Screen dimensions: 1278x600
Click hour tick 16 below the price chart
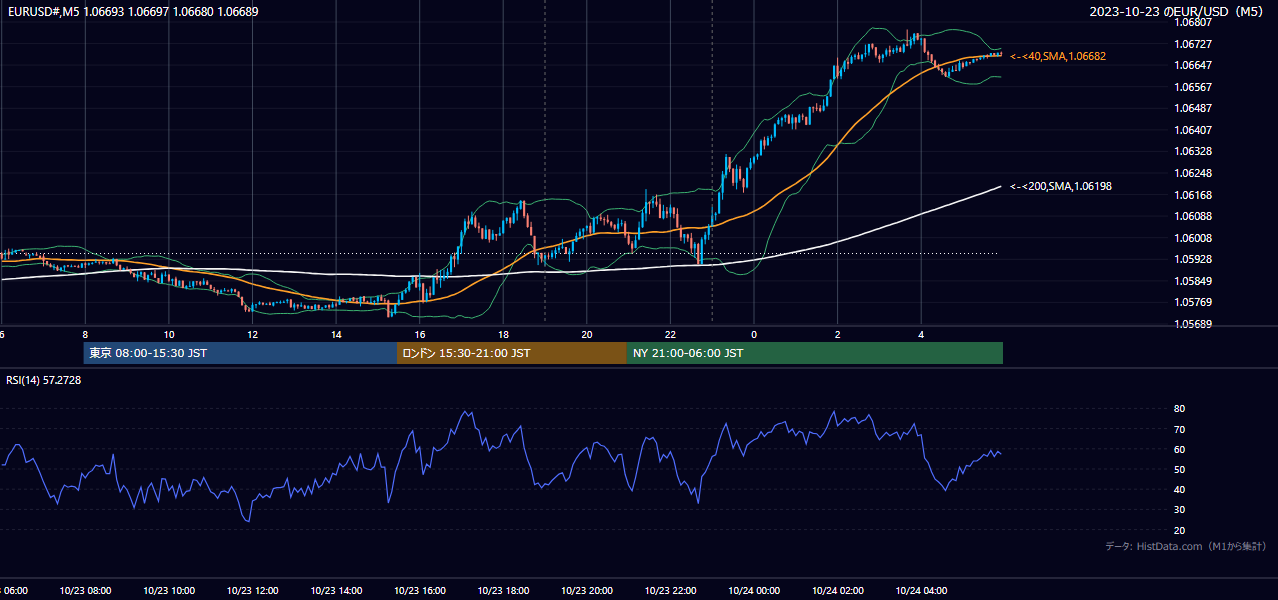point(420,334)
